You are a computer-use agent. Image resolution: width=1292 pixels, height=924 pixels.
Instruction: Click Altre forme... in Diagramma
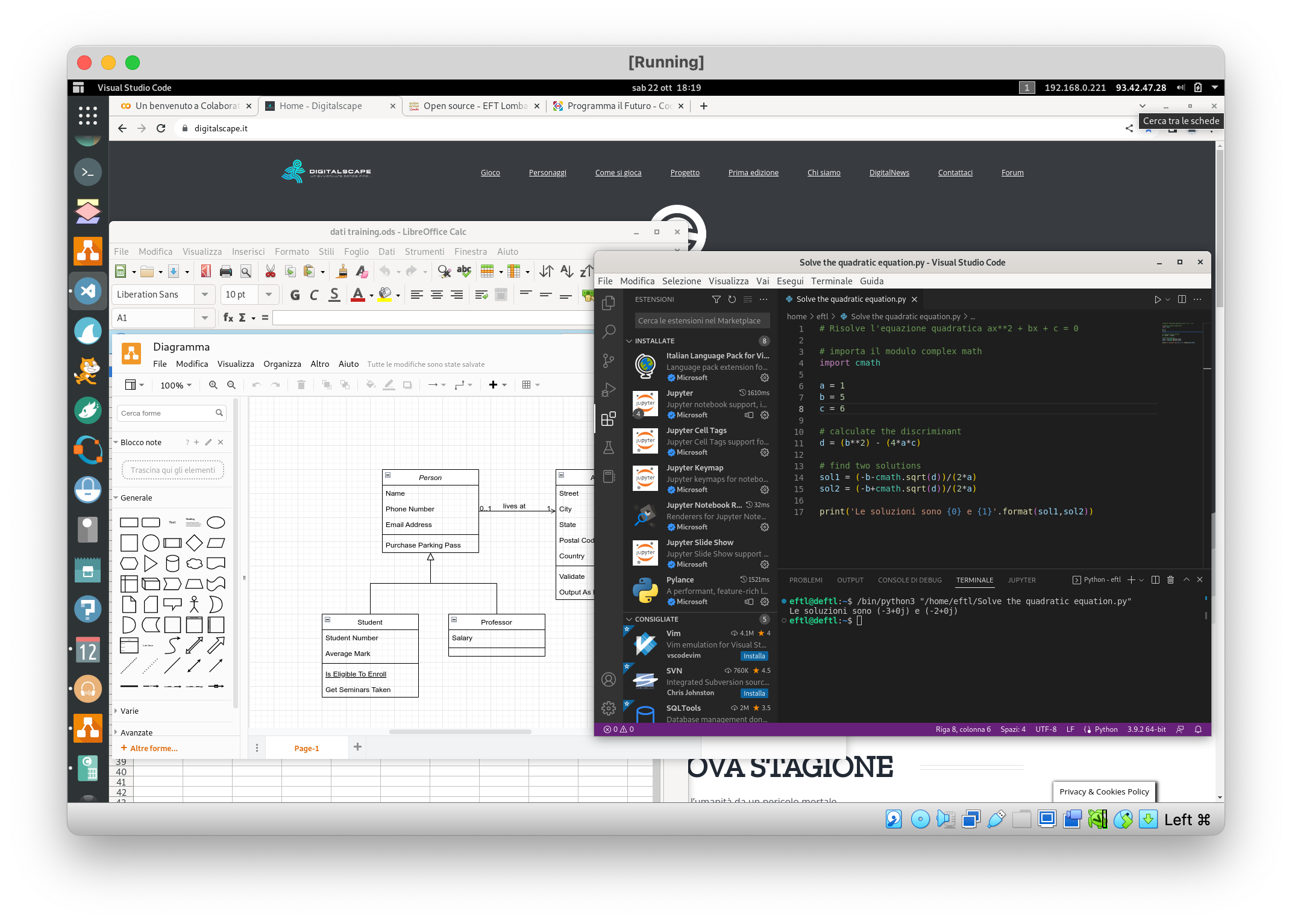pyautogui.click(x=149, y=748)
